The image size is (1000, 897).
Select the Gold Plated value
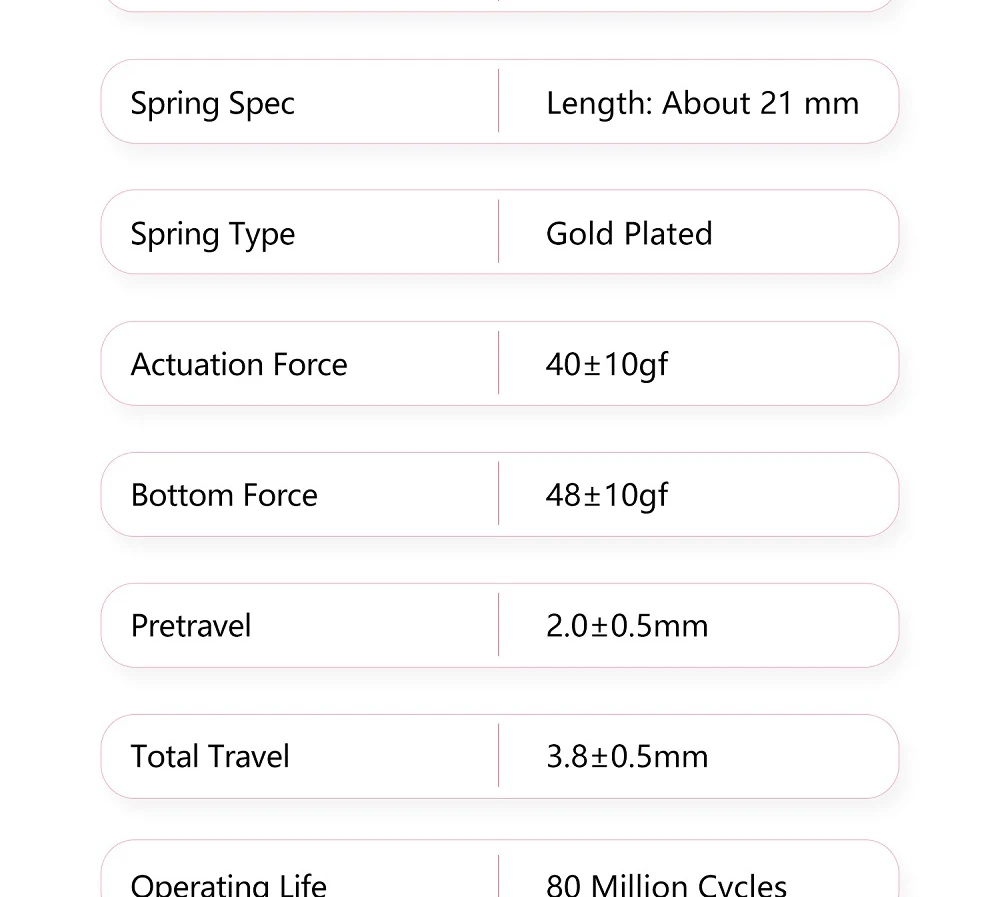pyautogui.click(x=629, y=234)
